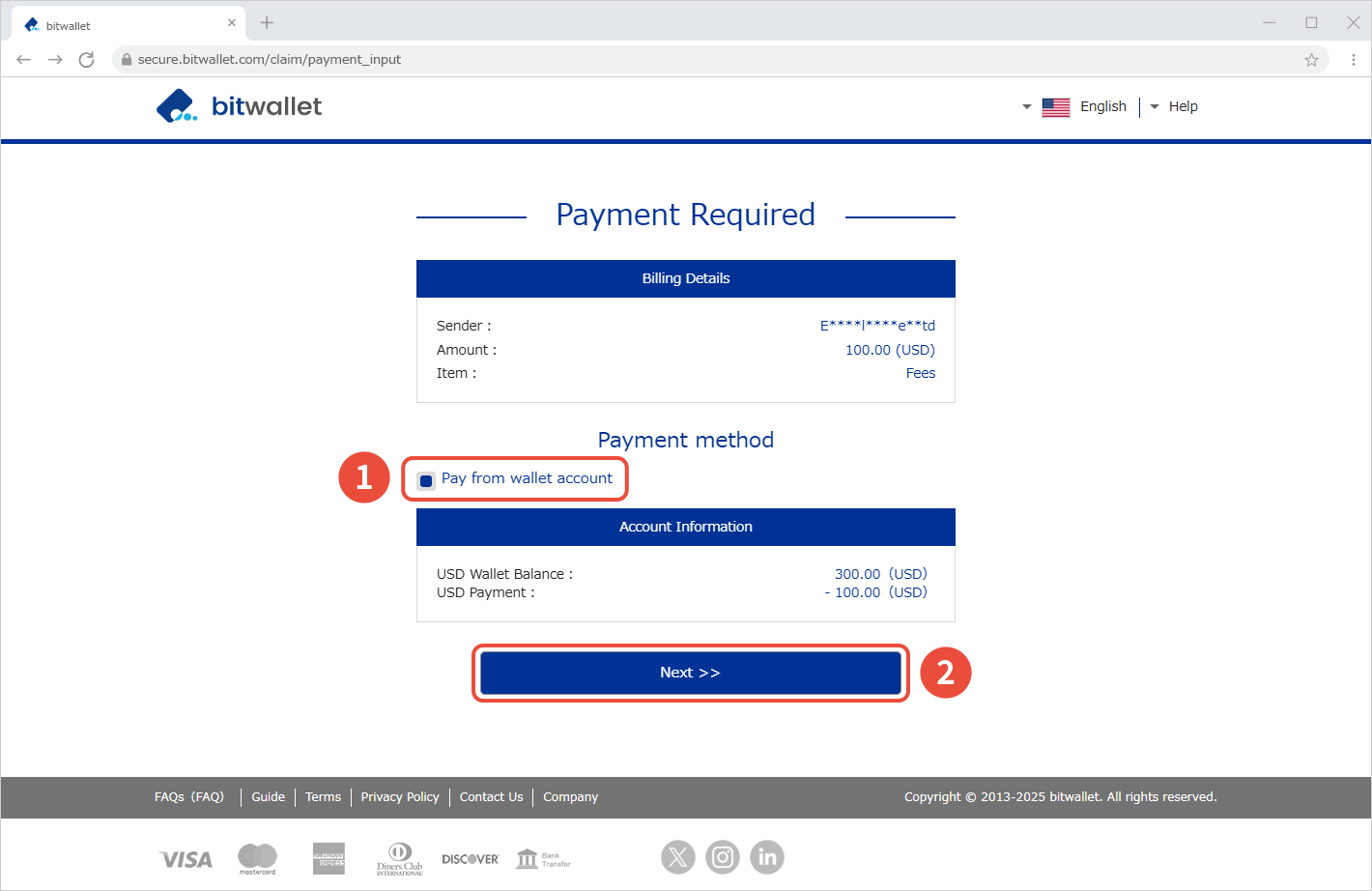
Task: Select the Pay from wallet account option
Action: [x=426, y=480]
